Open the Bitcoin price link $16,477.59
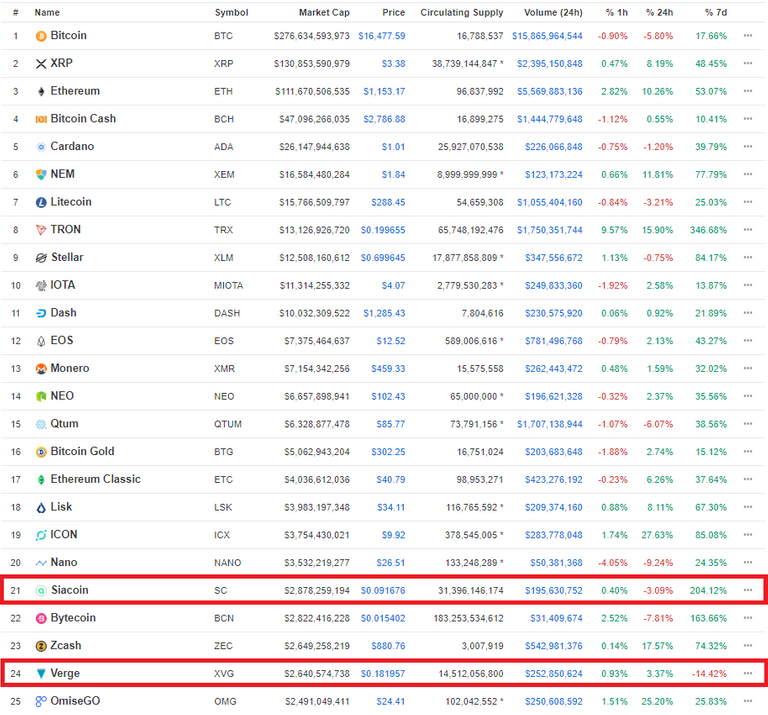Viewport: 768px width, 715px height. pos(382,36)
